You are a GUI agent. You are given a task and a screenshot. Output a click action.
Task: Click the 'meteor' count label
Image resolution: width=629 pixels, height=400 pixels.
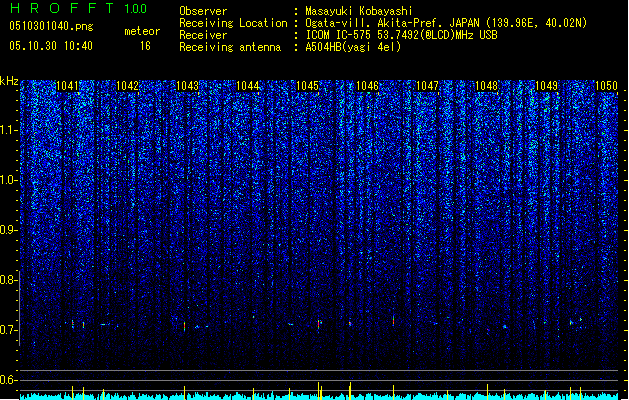pyautogui.click(x=142, y=31)
